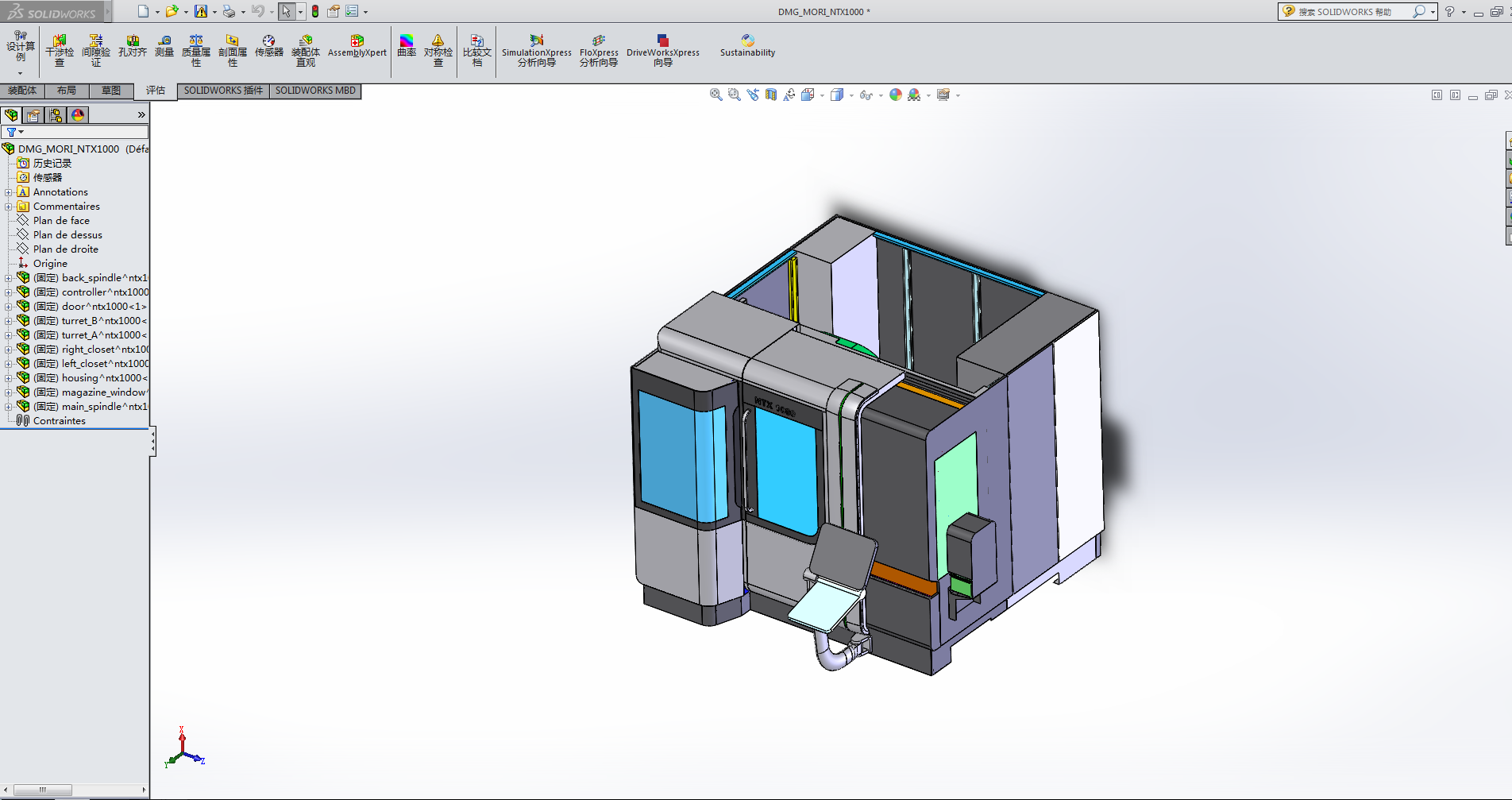Expand the door^ntx1000 component
Image resolution: width=1512 pixels, height=800 pixels.
click(9, 307)
